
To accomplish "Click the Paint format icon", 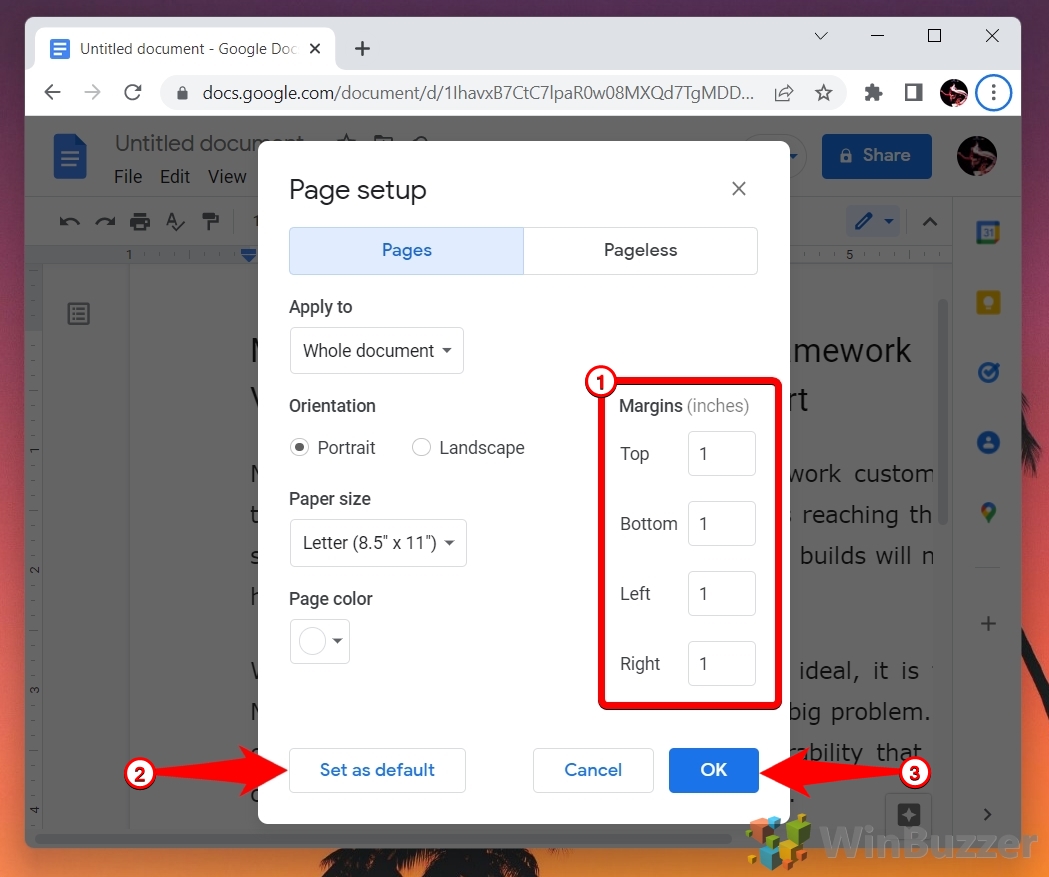I will click(x=211, y=221).
